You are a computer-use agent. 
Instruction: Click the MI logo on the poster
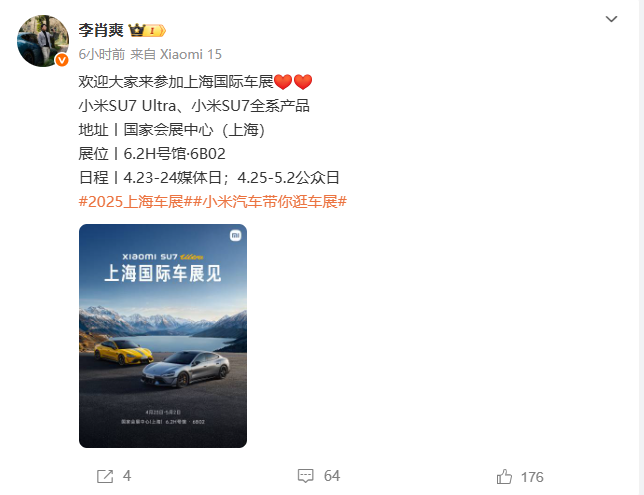coord(235,235)
